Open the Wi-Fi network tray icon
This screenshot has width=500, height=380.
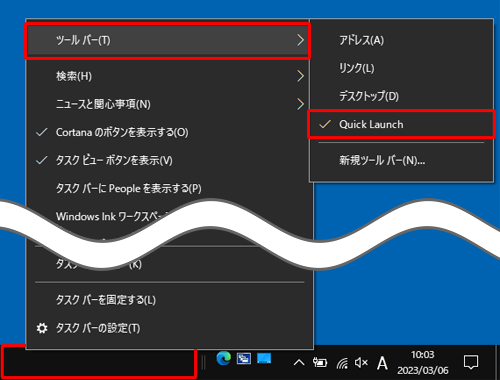[342, 363]
